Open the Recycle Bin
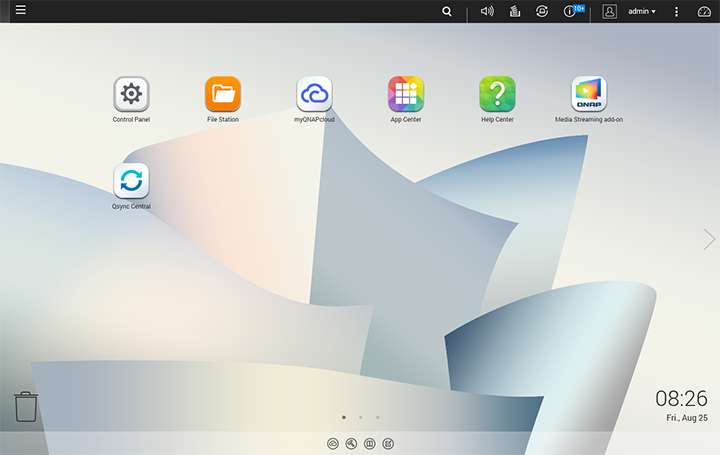Image resolution: width=720 pixels, height=455 pixels. [26, 406]
